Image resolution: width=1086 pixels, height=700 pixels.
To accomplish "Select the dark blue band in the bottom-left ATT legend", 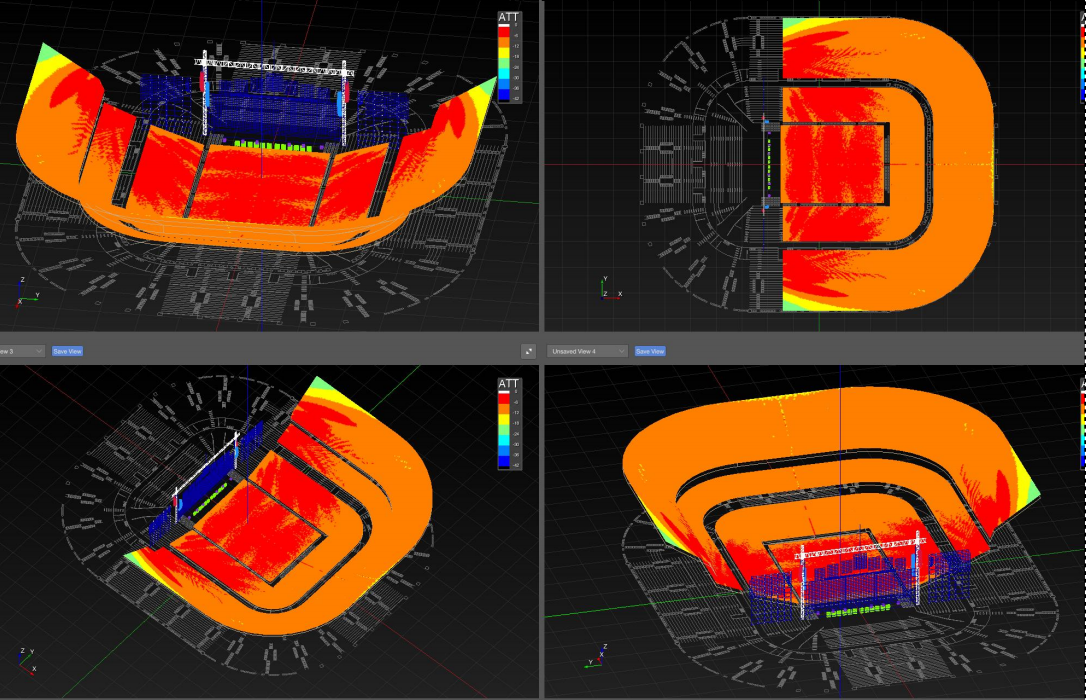I will point(504,460).
